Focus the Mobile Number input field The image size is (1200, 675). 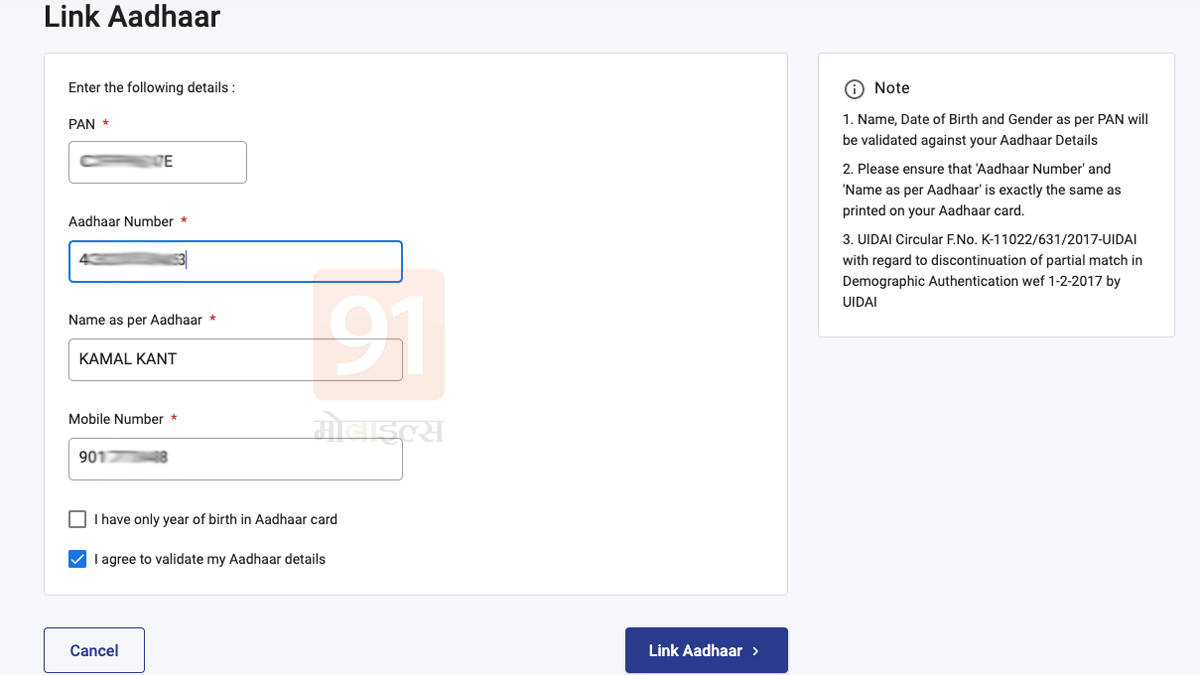pyautogui.click(x=235, y=458)
